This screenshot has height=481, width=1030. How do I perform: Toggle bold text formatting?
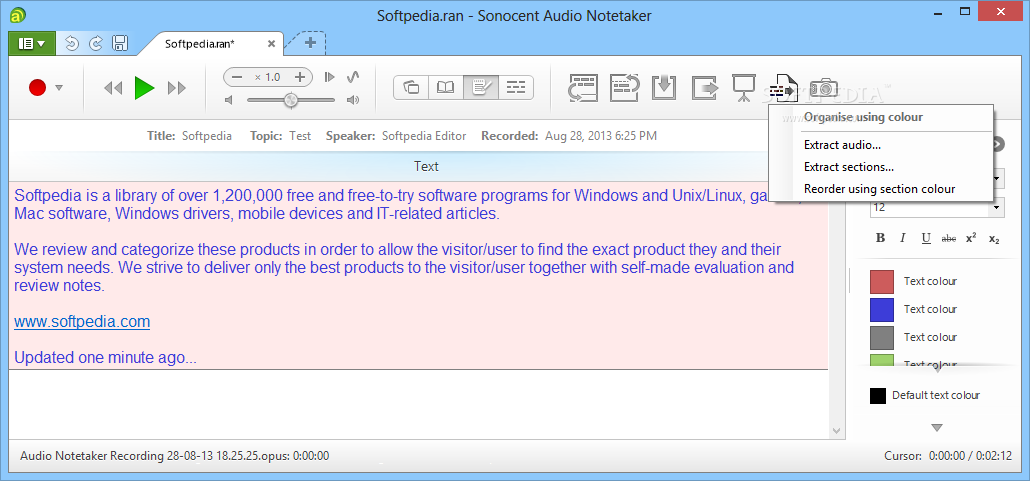coord(881,239)
